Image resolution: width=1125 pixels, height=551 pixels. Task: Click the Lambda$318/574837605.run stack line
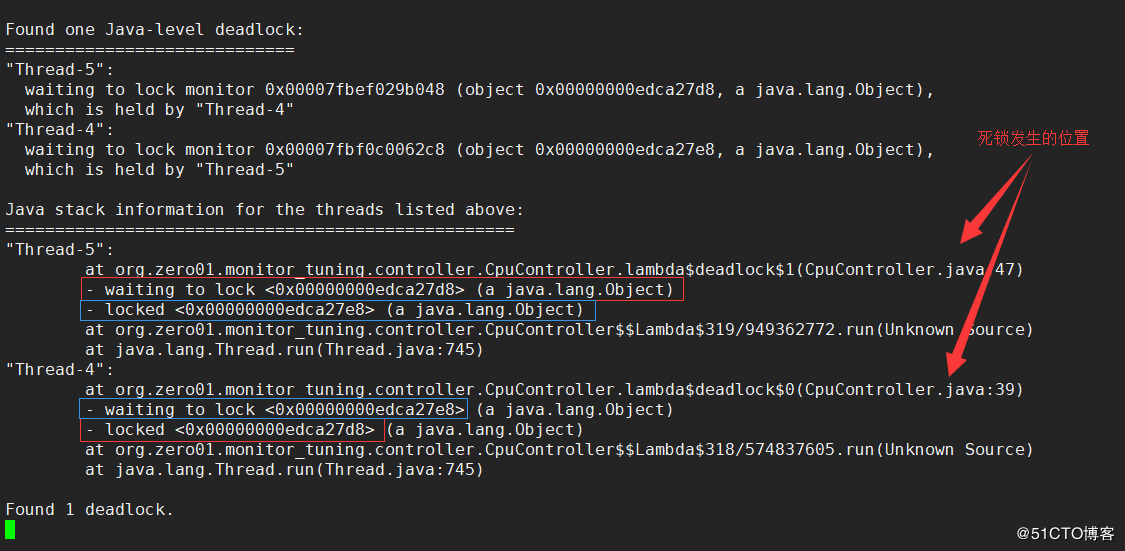[559, 450]
